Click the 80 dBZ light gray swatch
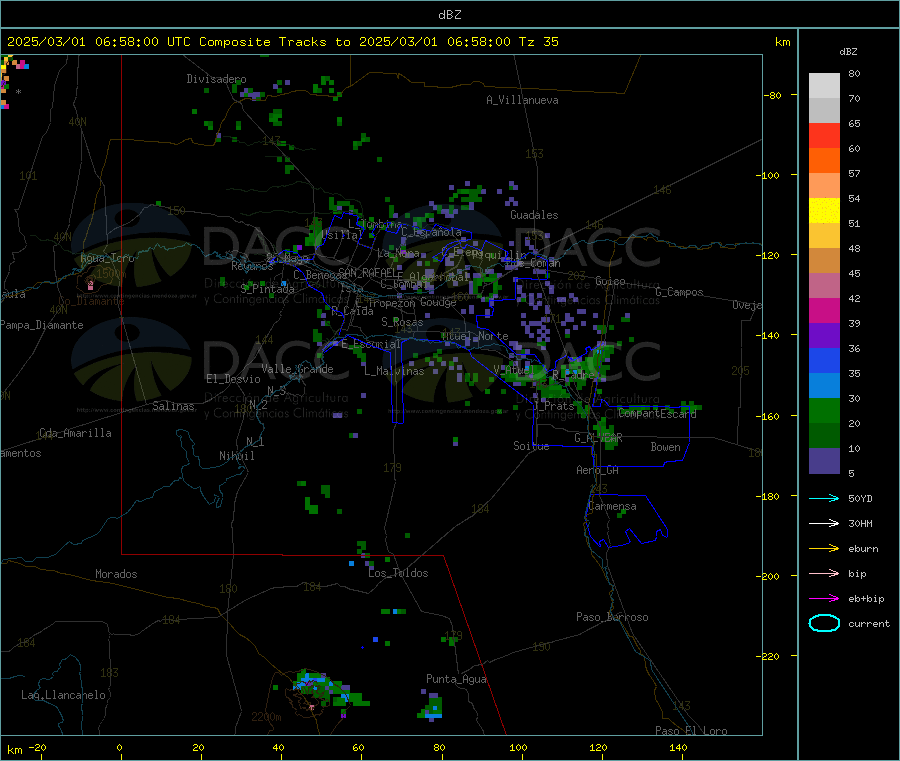Viewport: 900px width, 761px height. [x=824, y=86]
